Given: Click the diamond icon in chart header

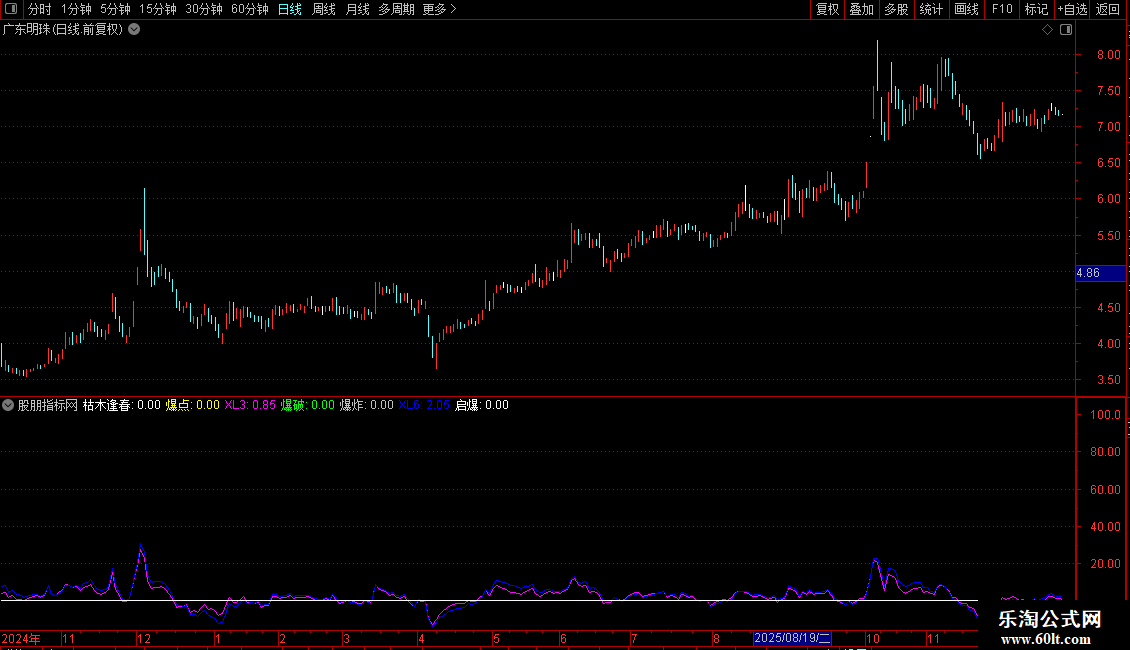Looking at the screenshot, I should pos(1048,30).
